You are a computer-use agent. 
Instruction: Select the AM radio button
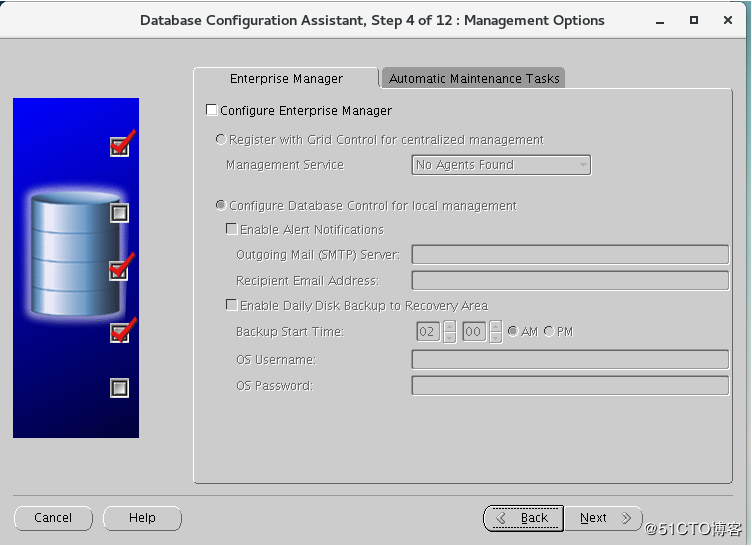[513, 331]
